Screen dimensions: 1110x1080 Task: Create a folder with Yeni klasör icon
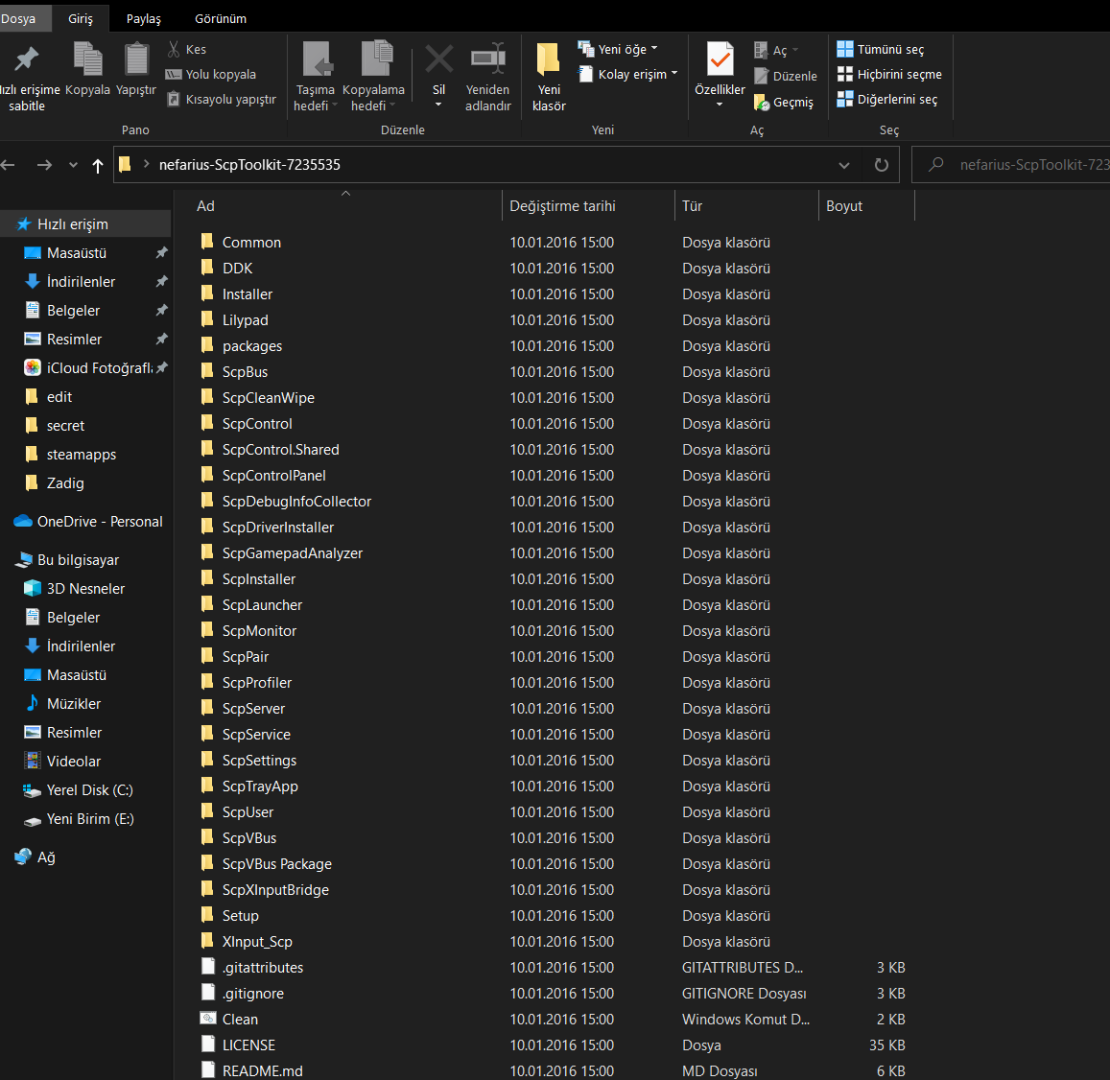tap(548, 60)
